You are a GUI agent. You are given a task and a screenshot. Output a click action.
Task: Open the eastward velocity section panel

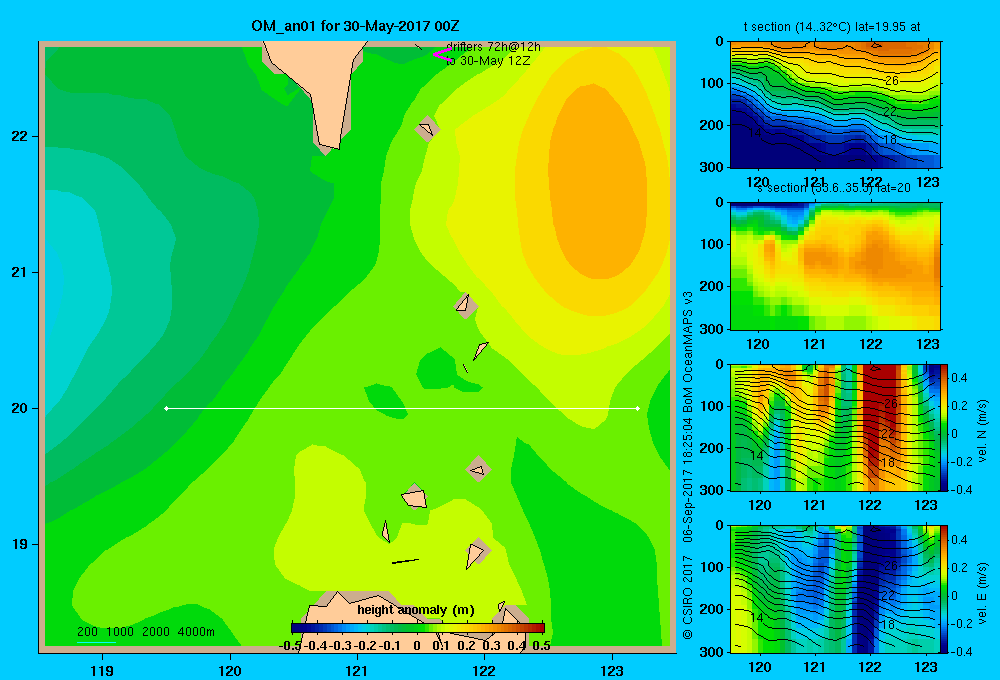834,589
